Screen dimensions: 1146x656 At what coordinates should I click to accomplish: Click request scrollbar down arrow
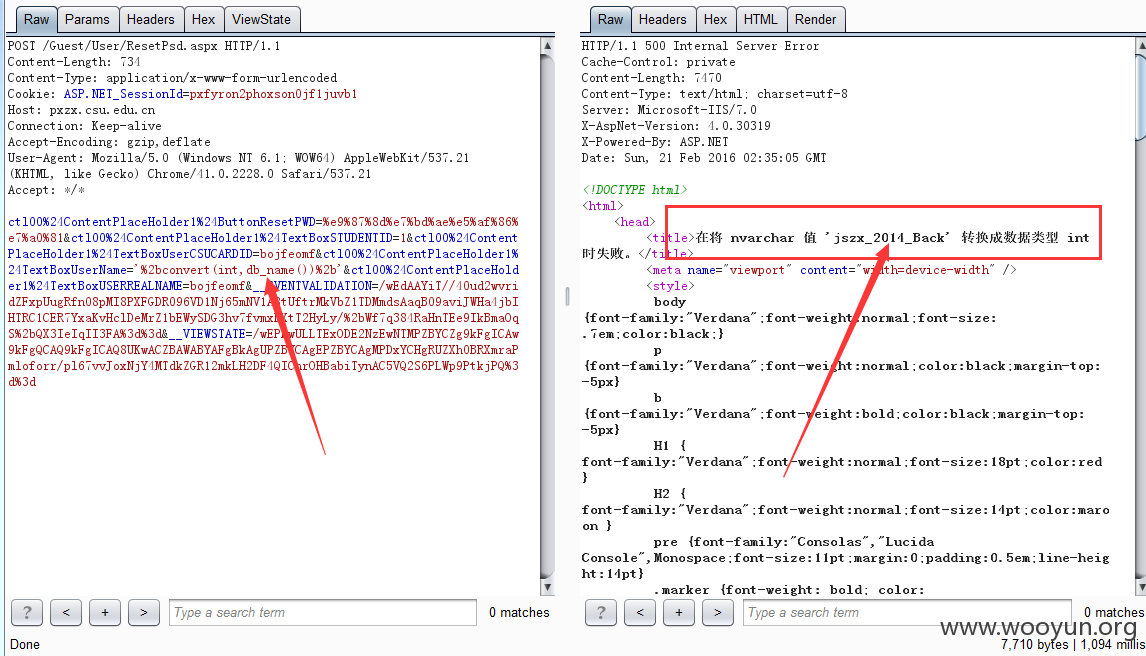(547, 587)
